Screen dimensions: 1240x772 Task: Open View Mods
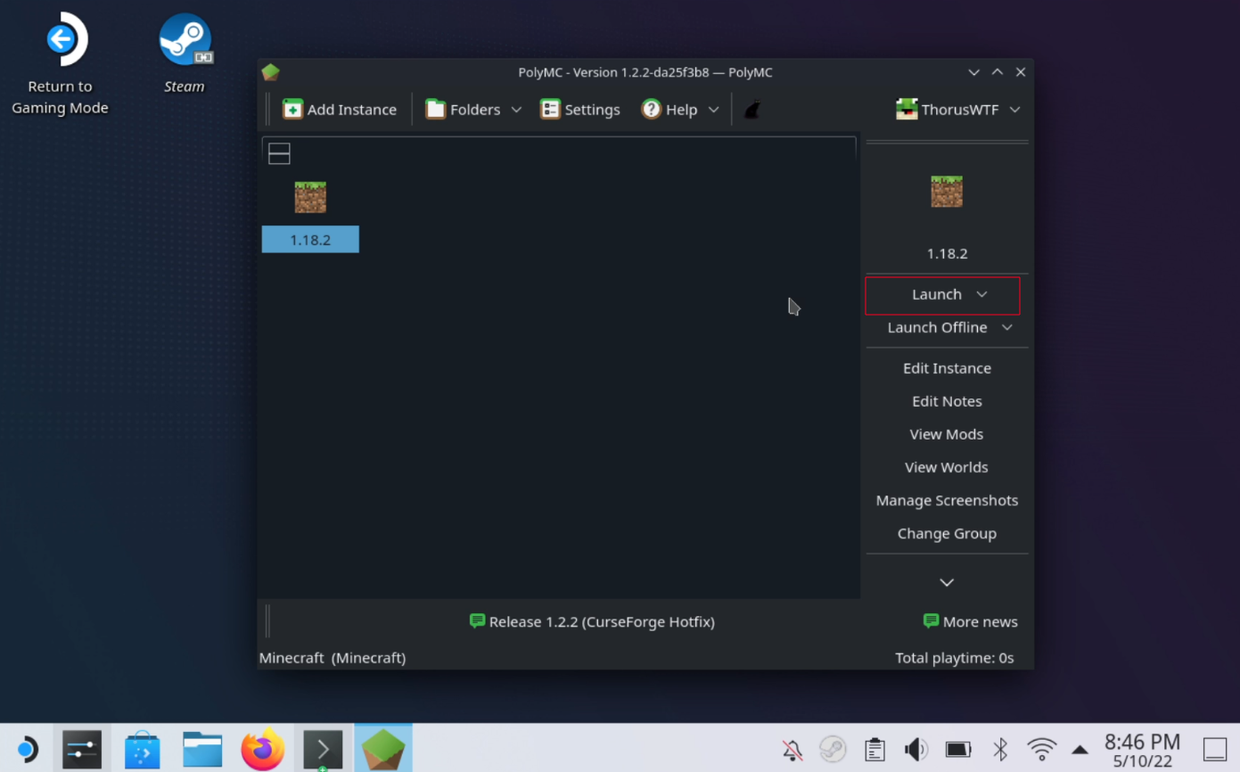pyautogui.click(x=947, y=434)
